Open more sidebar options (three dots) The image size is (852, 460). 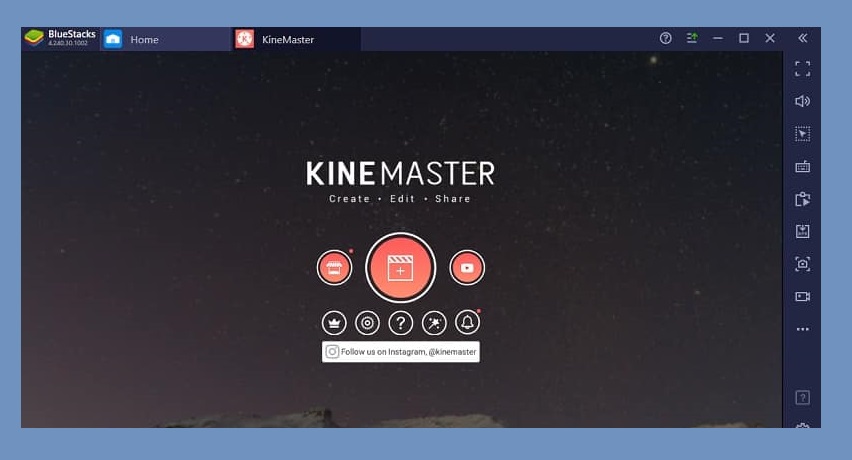pos(803,329)
